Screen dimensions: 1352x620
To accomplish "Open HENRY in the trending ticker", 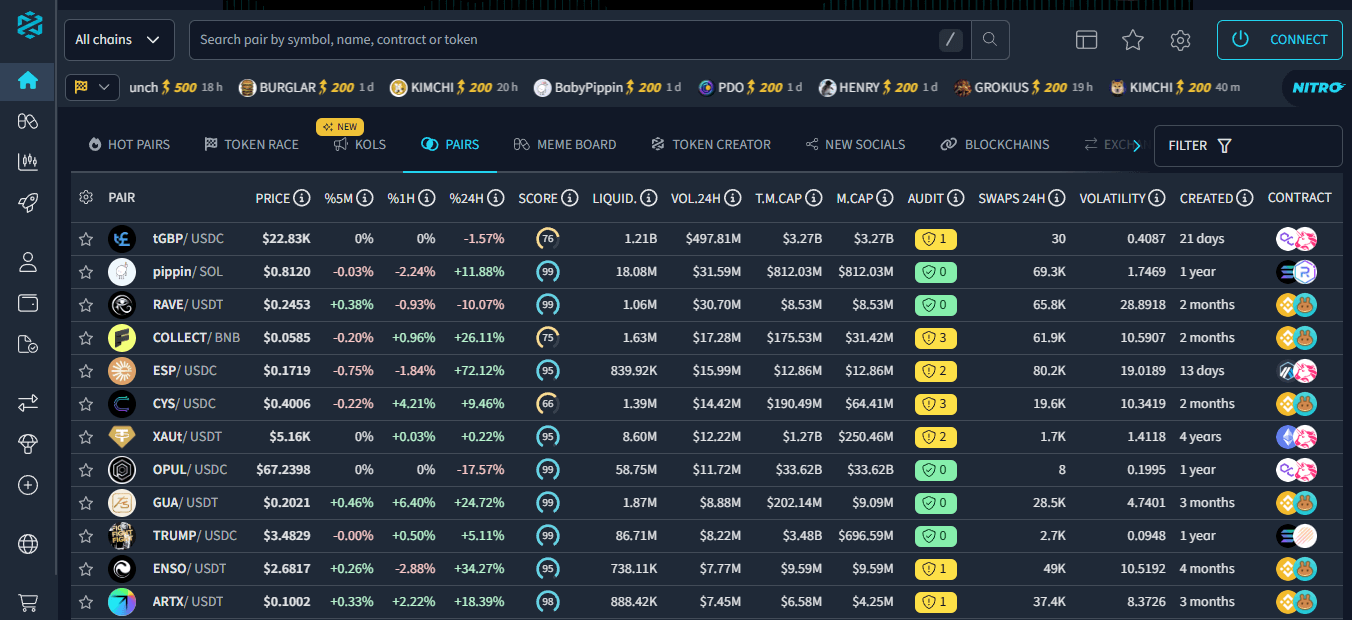I will click(x=878, y=88).
